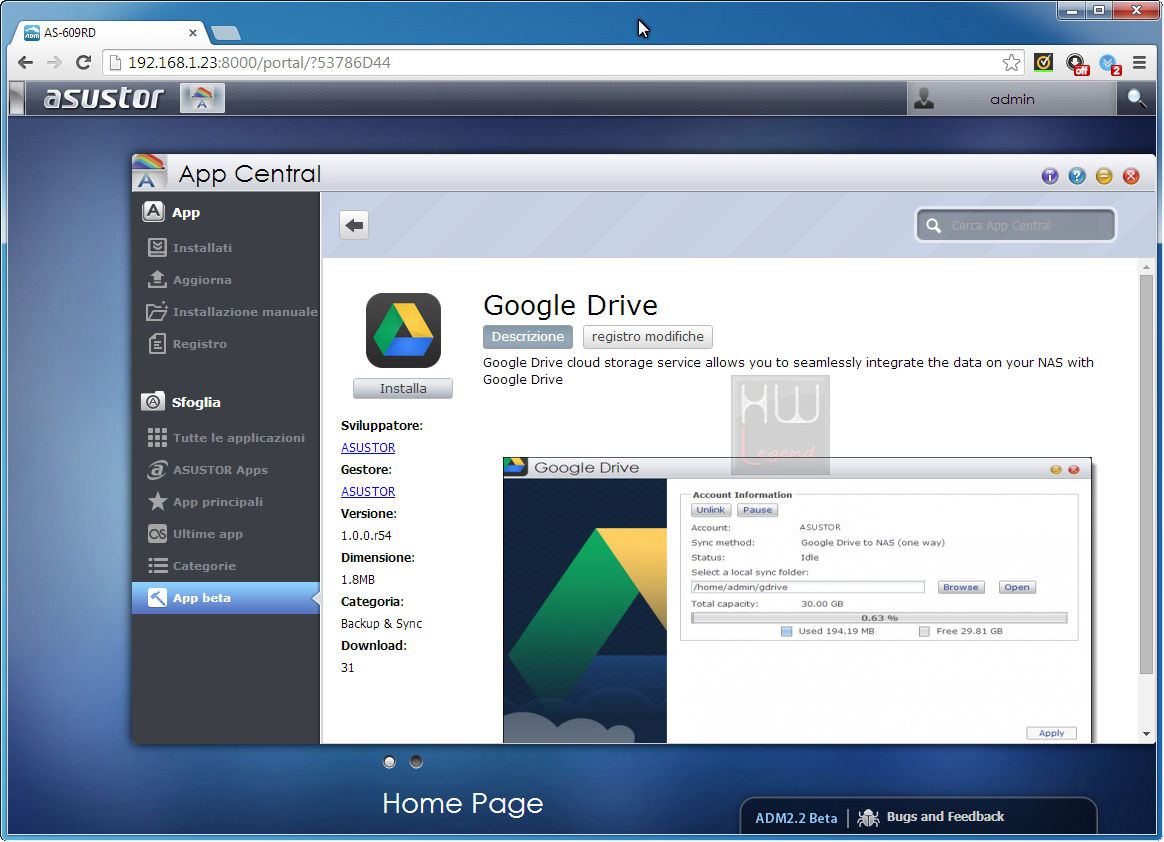
Task: Click the App Central vertical scrollbar
Action: (x=1146, y=475)
